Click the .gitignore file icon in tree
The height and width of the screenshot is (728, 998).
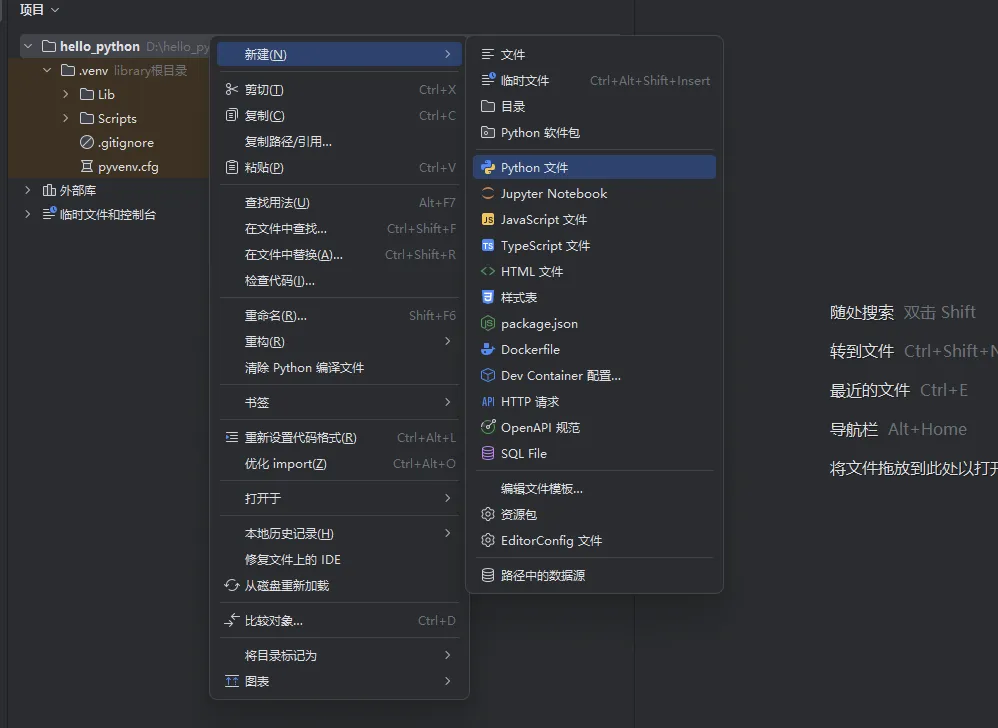[87, 142]
